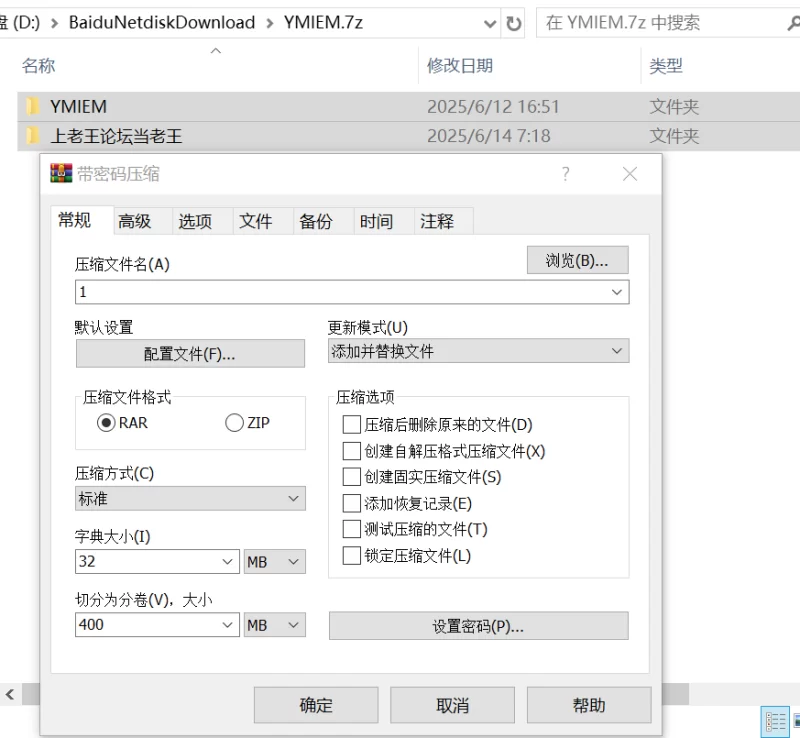Switch Explorer to details view icon

775,722
